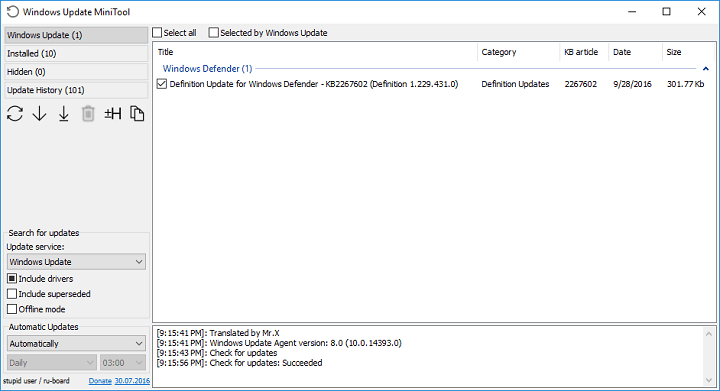
Task: Click the ±H hide updates icon
Action: 112,113
